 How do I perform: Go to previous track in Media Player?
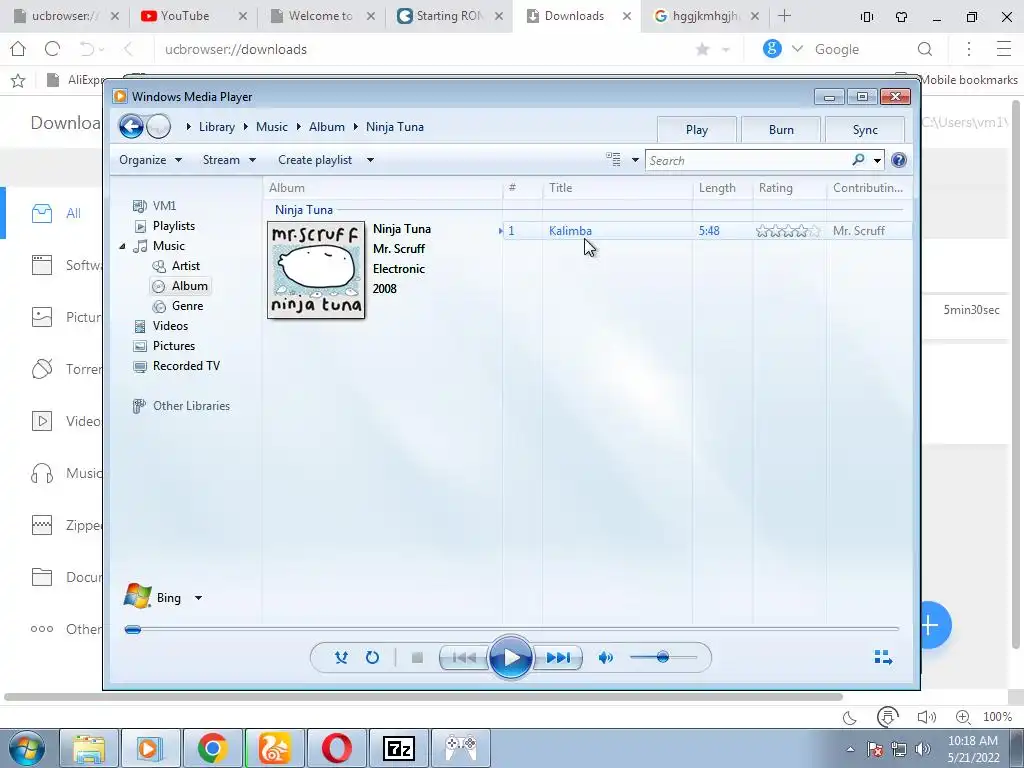(464, 658)
